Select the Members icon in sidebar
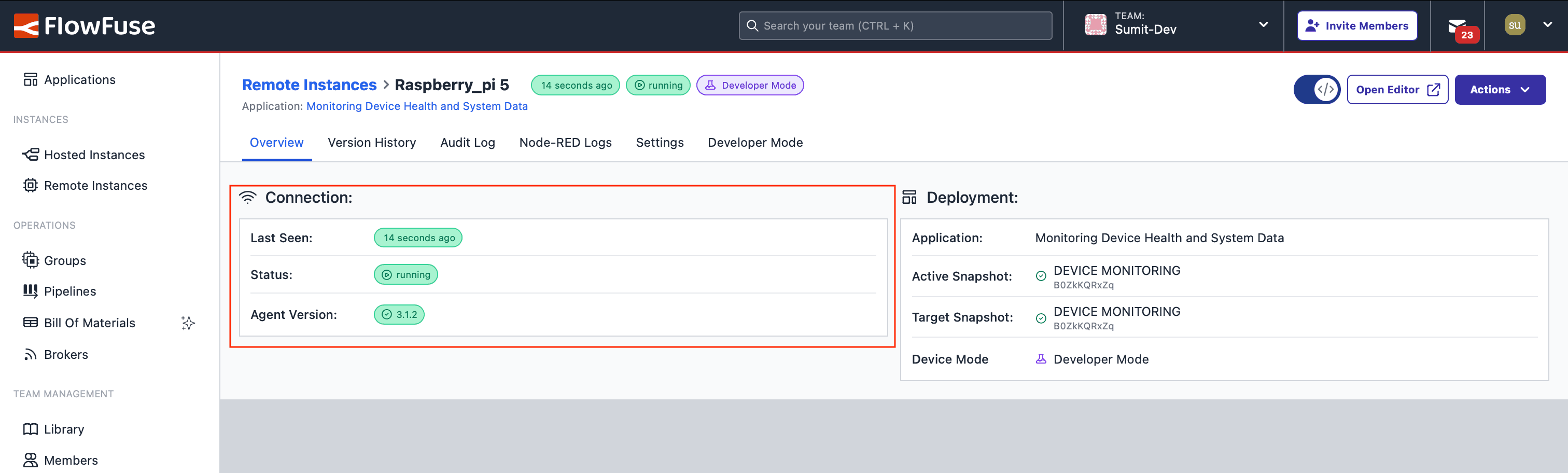Image resolution: width=1568 pixels, height=473 pixels. (30, 460)
